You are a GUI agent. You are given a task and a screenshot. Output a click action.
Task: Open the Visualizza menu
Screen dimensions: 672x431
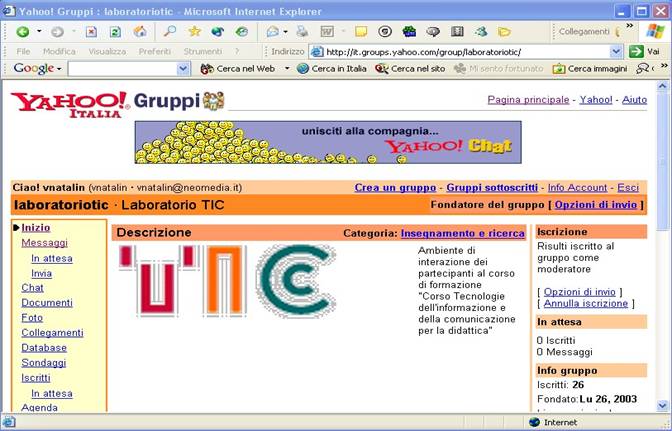coord(107,51)
